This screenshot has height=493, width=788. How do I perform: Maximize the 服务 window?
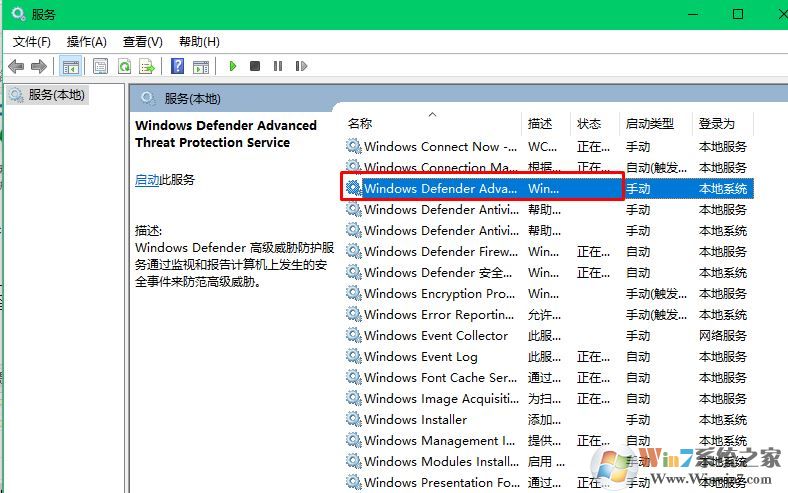[738, 14]
